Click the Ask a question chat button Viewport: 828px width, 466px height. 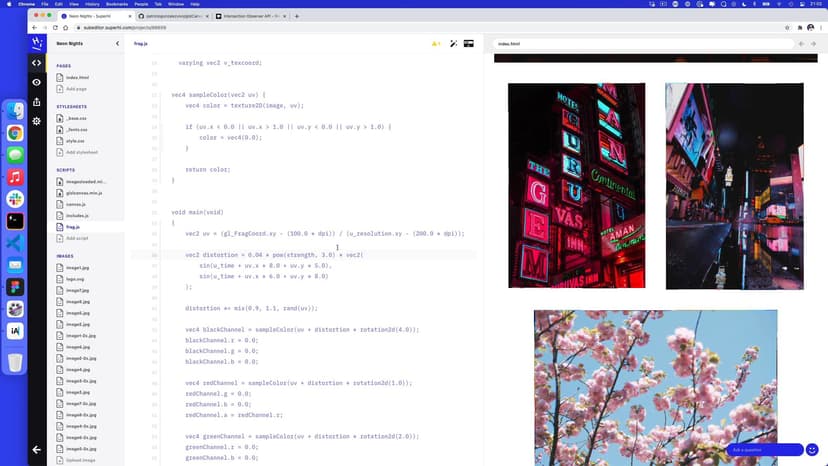(764, 450)
